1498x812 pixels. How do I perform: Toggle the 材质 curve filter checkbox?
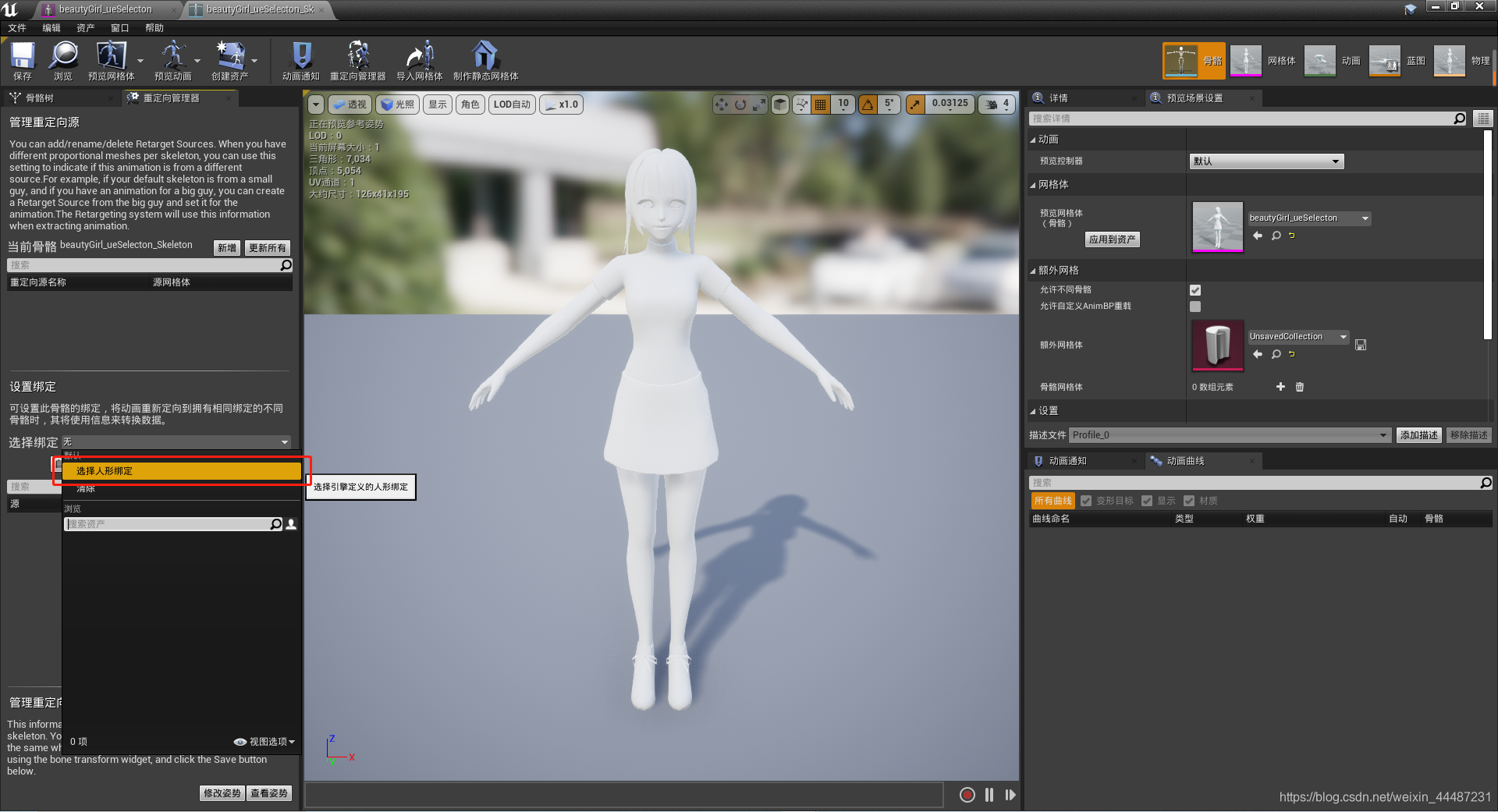click(x=1189, y=501)
